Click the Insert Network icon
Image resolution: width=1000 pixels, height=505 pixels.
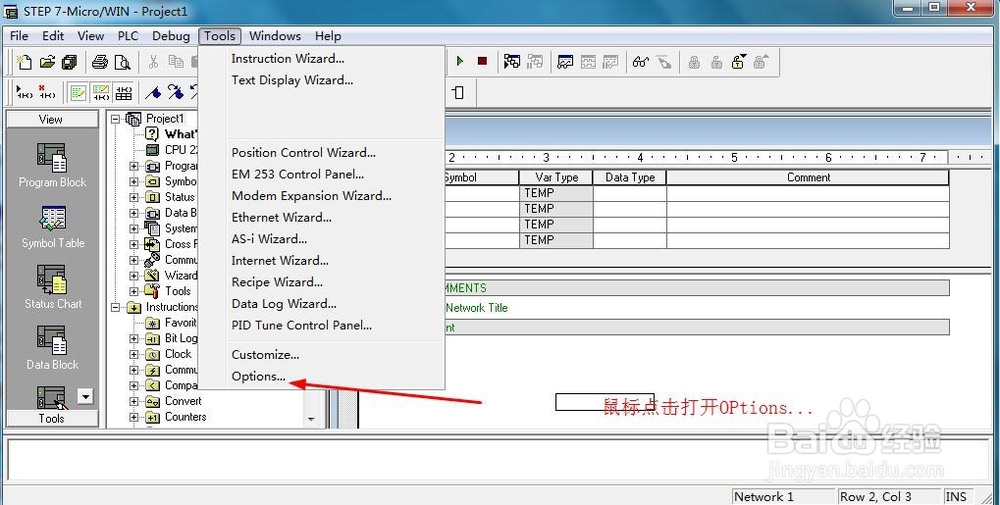click(x=24, y=92)
